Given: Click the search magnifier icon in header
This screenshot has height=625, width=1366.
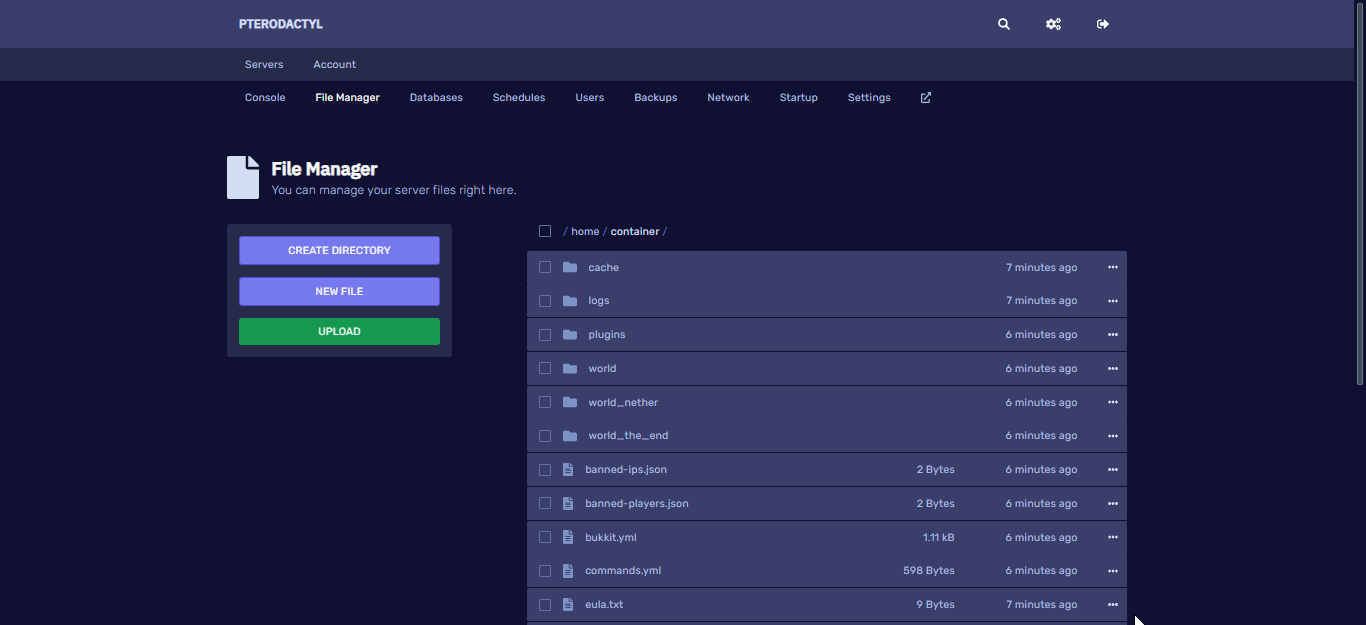Looking at the screenshot, I should [x=1004, y=24].
